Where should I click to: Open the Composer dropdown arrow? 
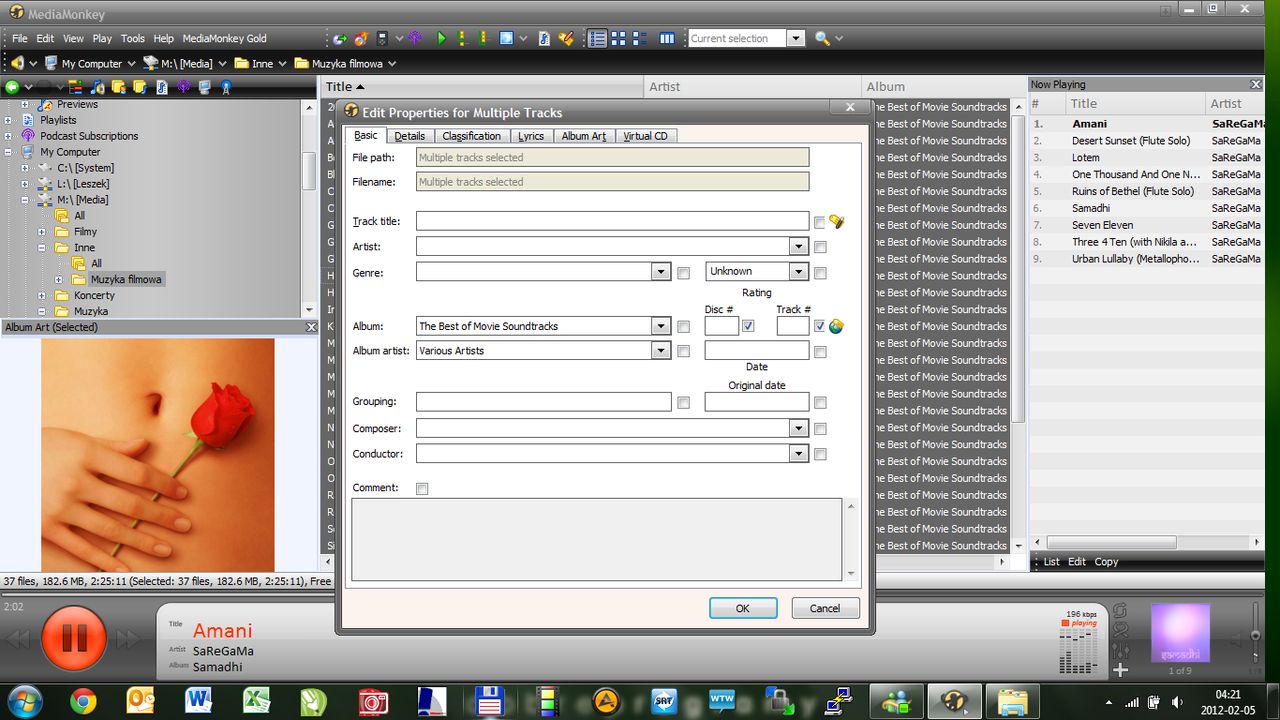[798, 428]
